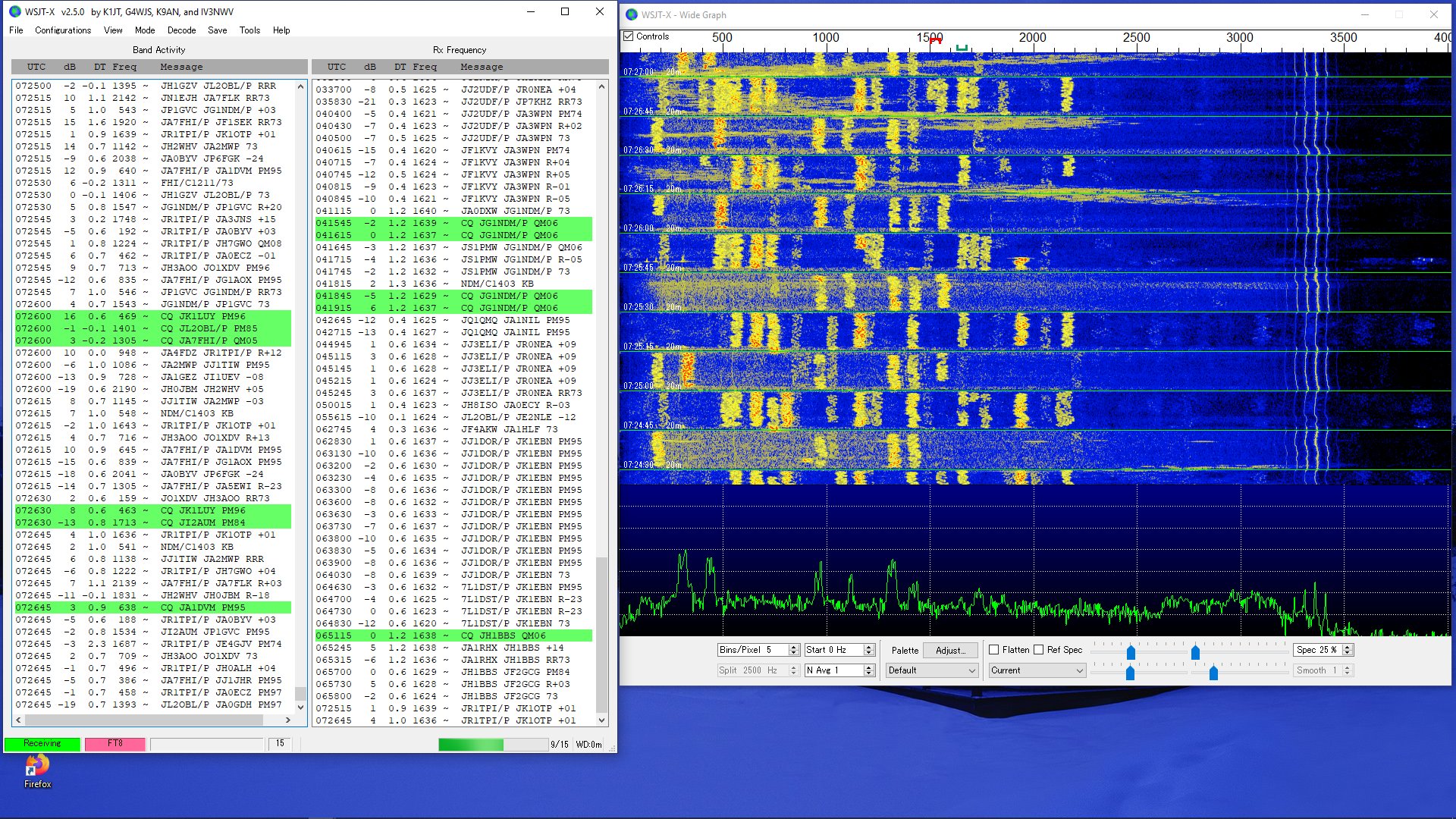This screenshot has width=1456, height=819.
Task: Open the Save menu
Action: coord(218,30)
